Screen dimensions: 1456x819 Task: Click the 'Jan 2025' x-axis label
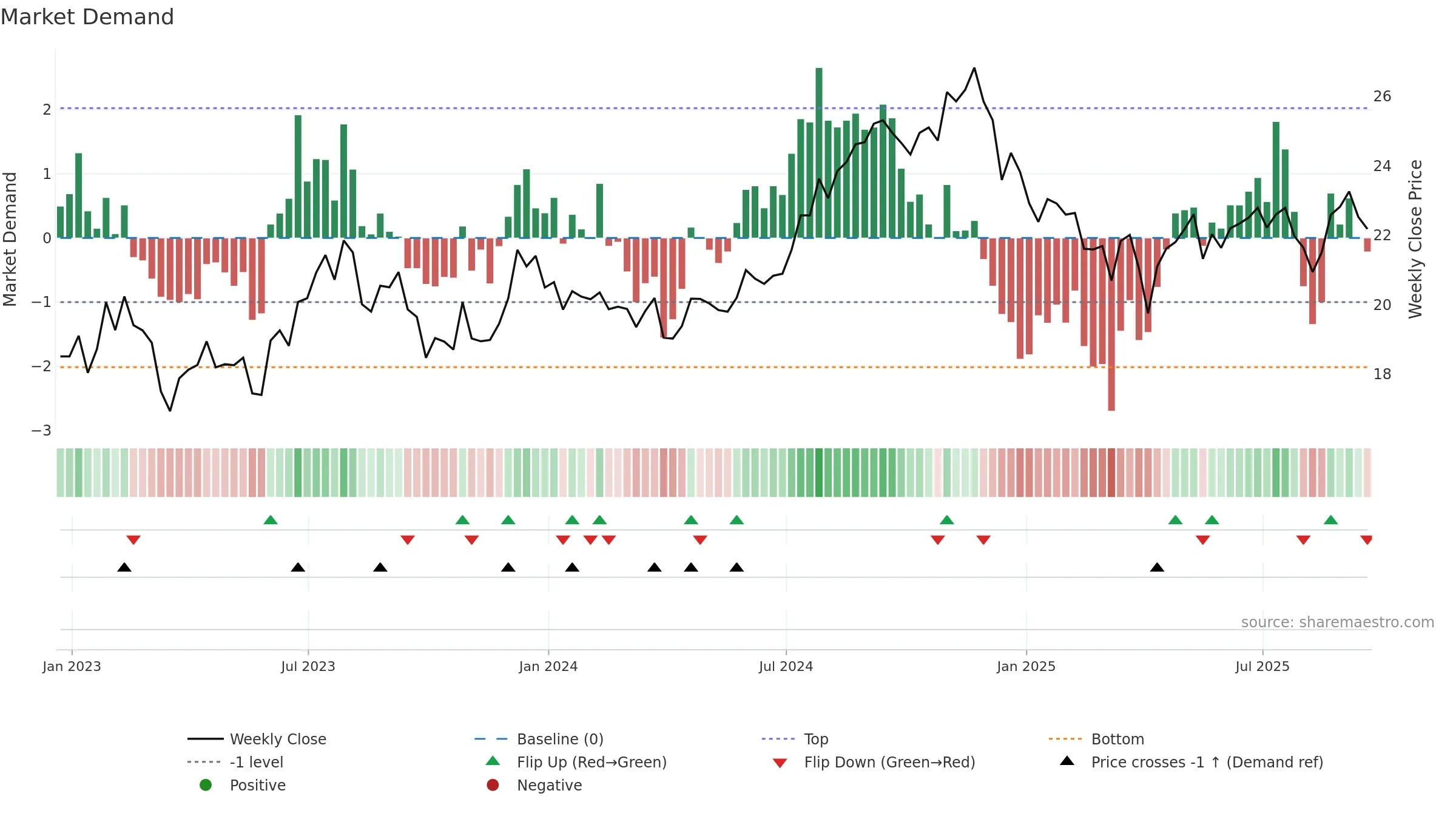tap(1026, 666)
